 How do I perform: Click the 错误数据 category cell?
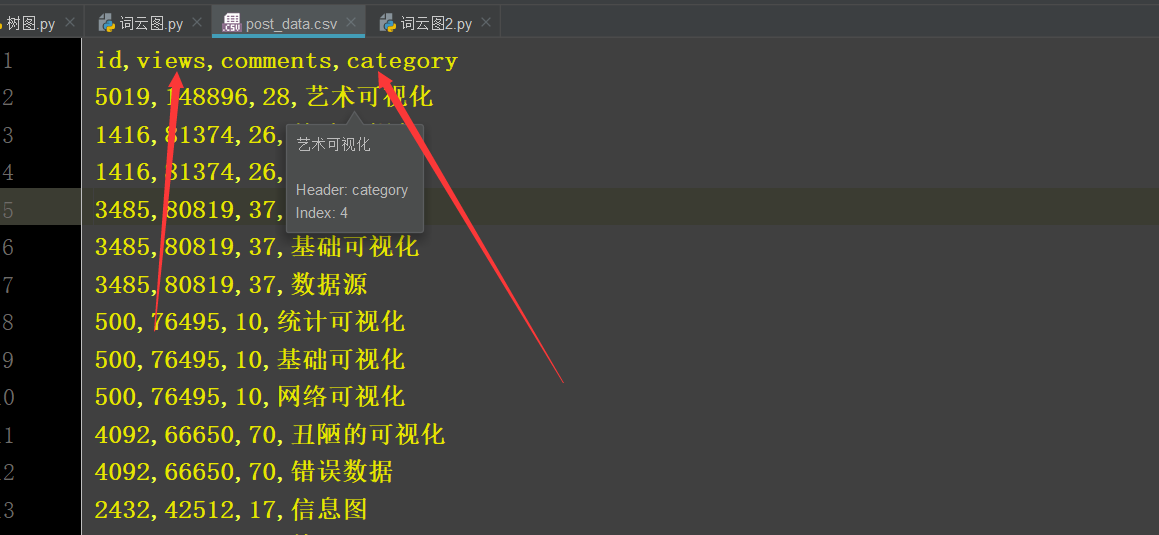[x=341, y=471]
